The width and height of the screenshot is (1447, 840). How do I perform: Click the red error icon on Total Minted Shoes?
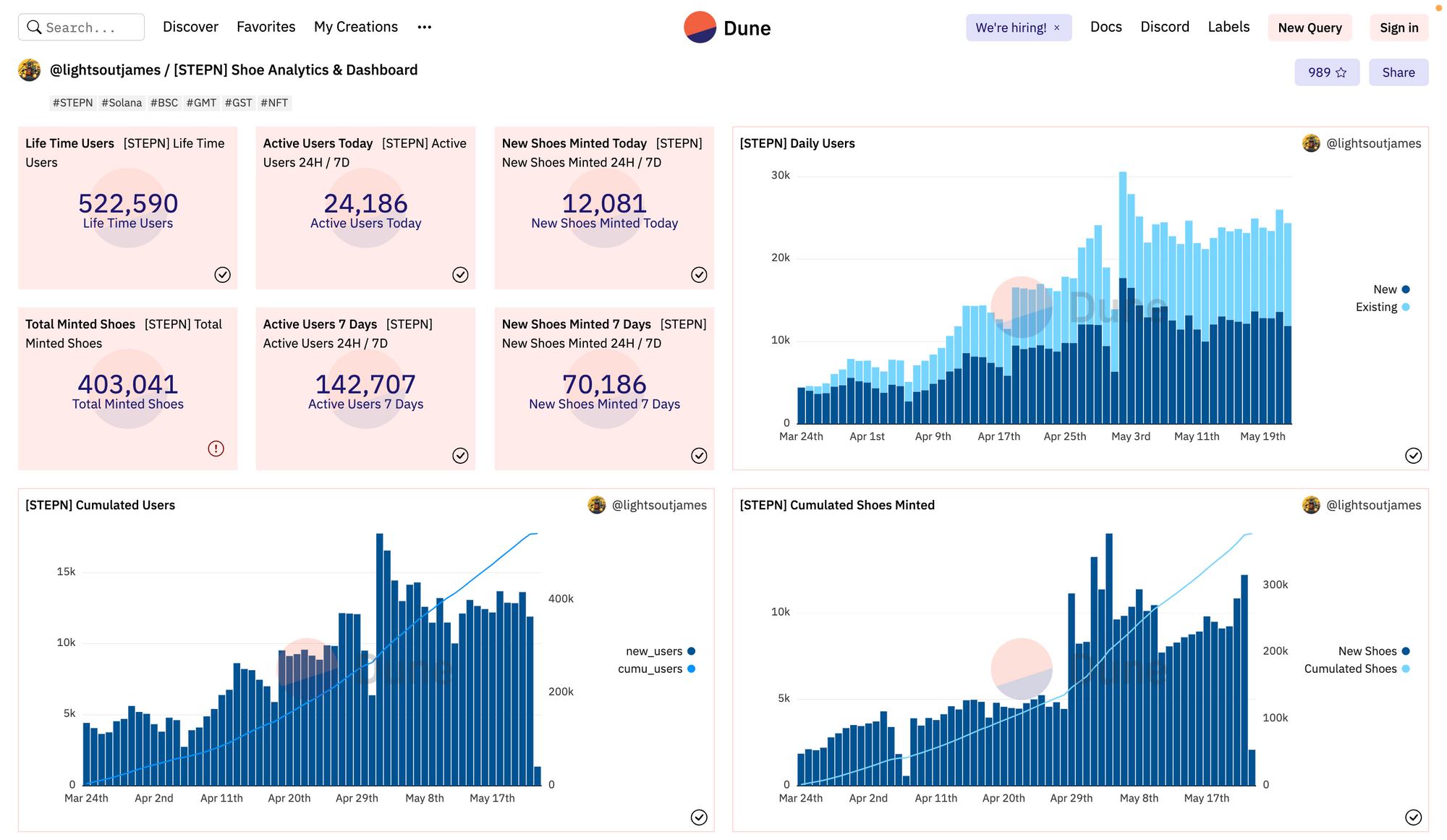coord(216,449)
